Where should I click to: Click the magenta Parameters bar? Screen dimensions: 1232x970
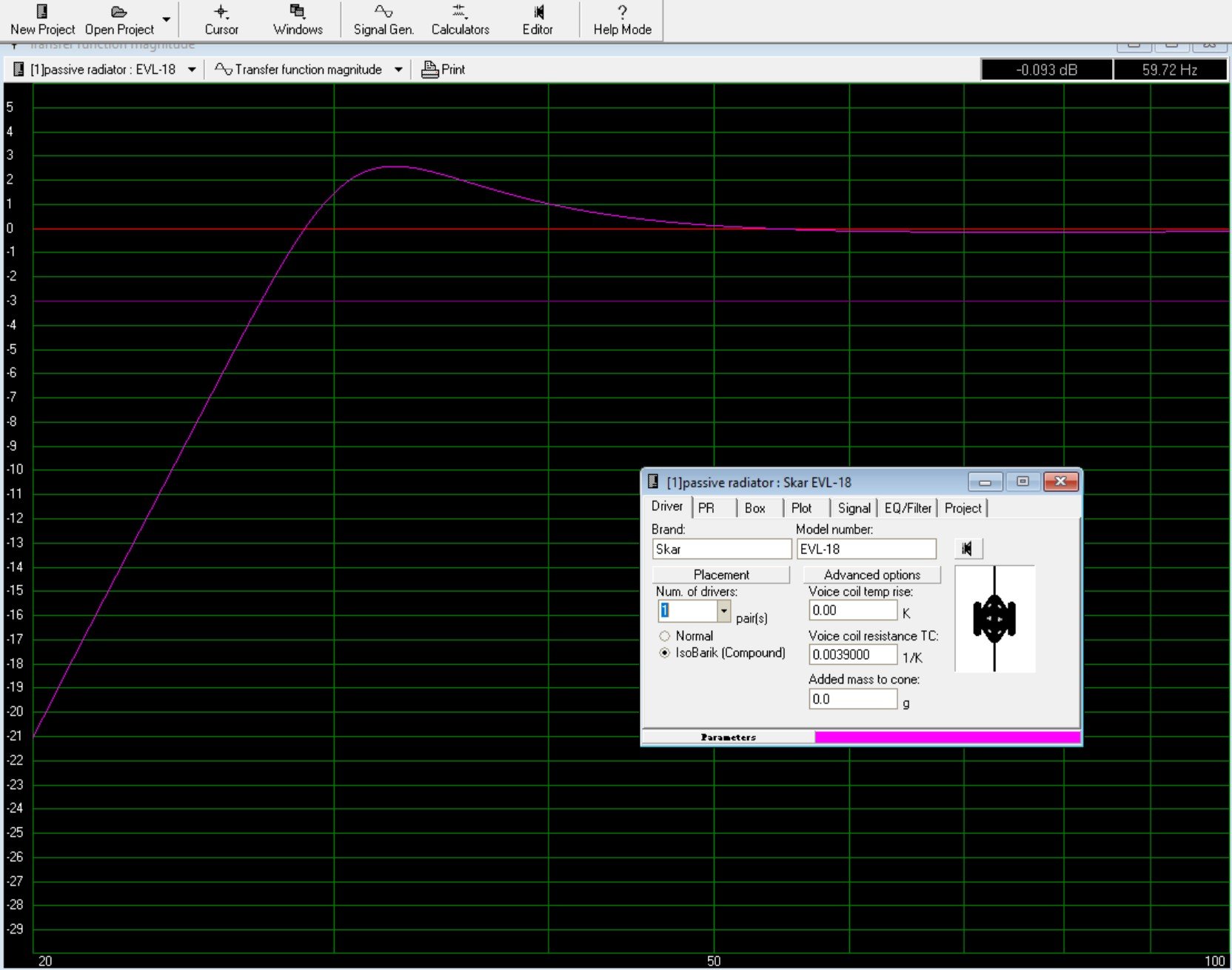tap(946, 737)
